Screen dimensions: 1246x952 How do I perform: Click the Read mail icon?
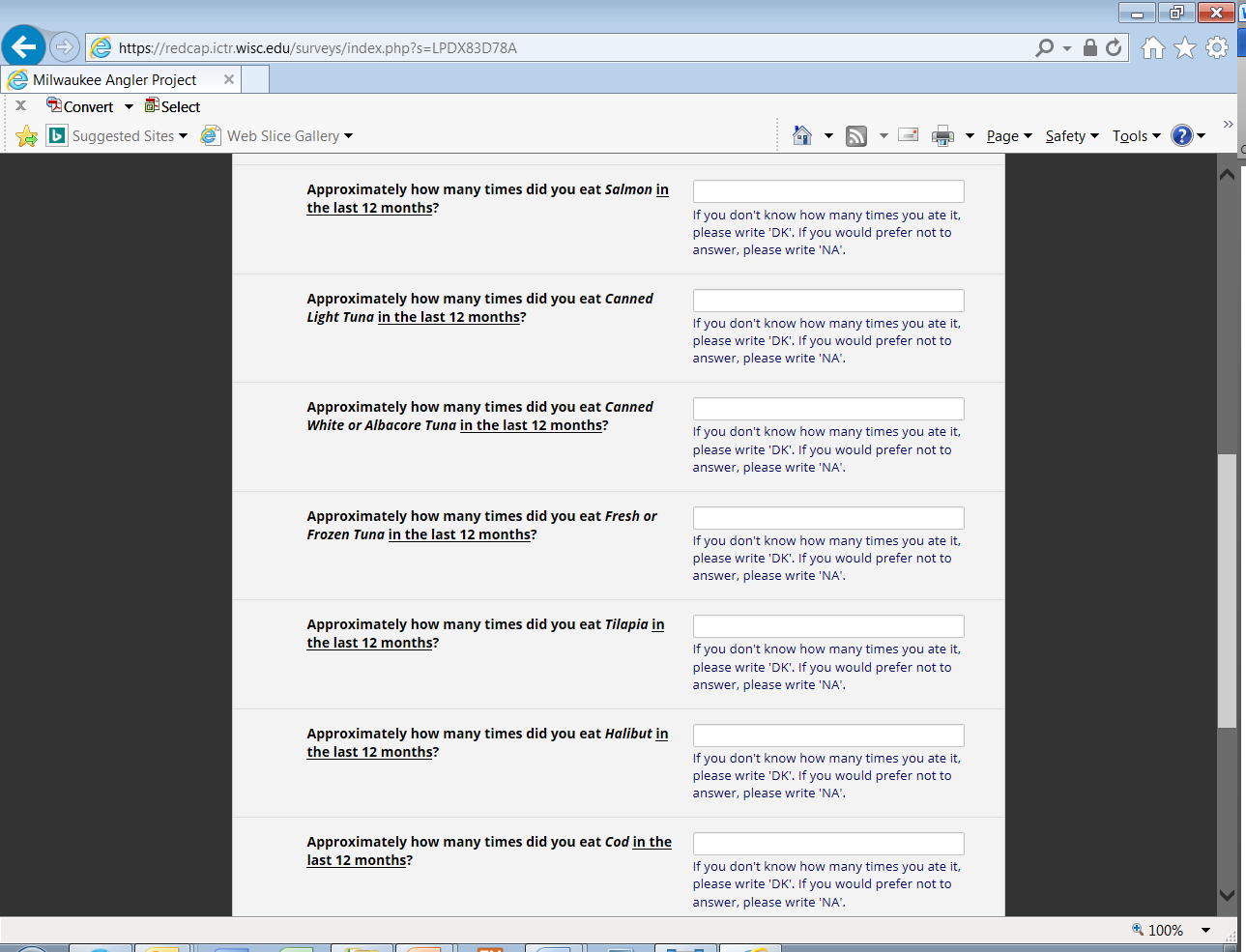pos(908,135)
